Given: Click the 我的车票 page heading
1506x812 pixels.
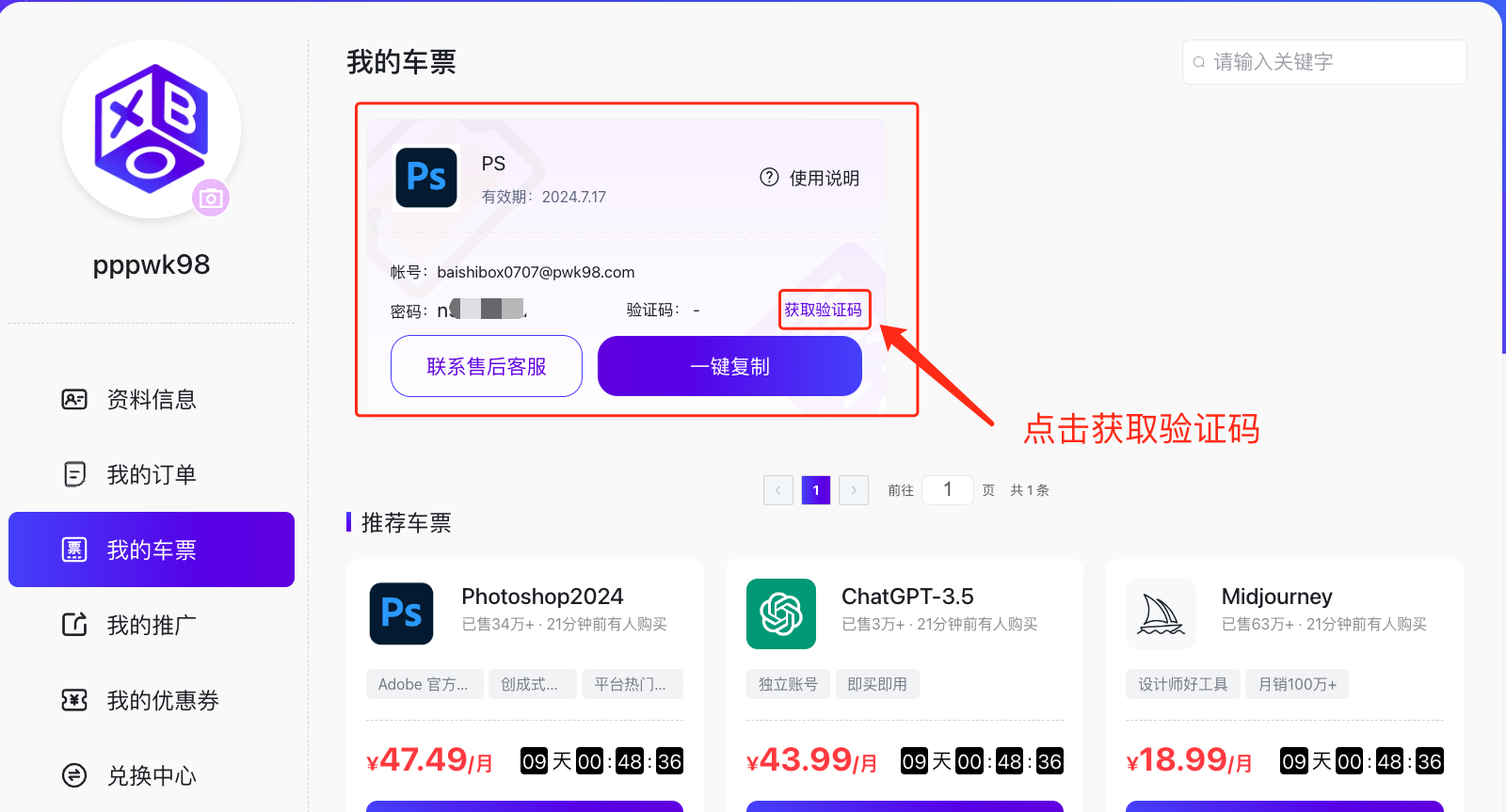Looking at the screenshot, I should click(401, 62).
